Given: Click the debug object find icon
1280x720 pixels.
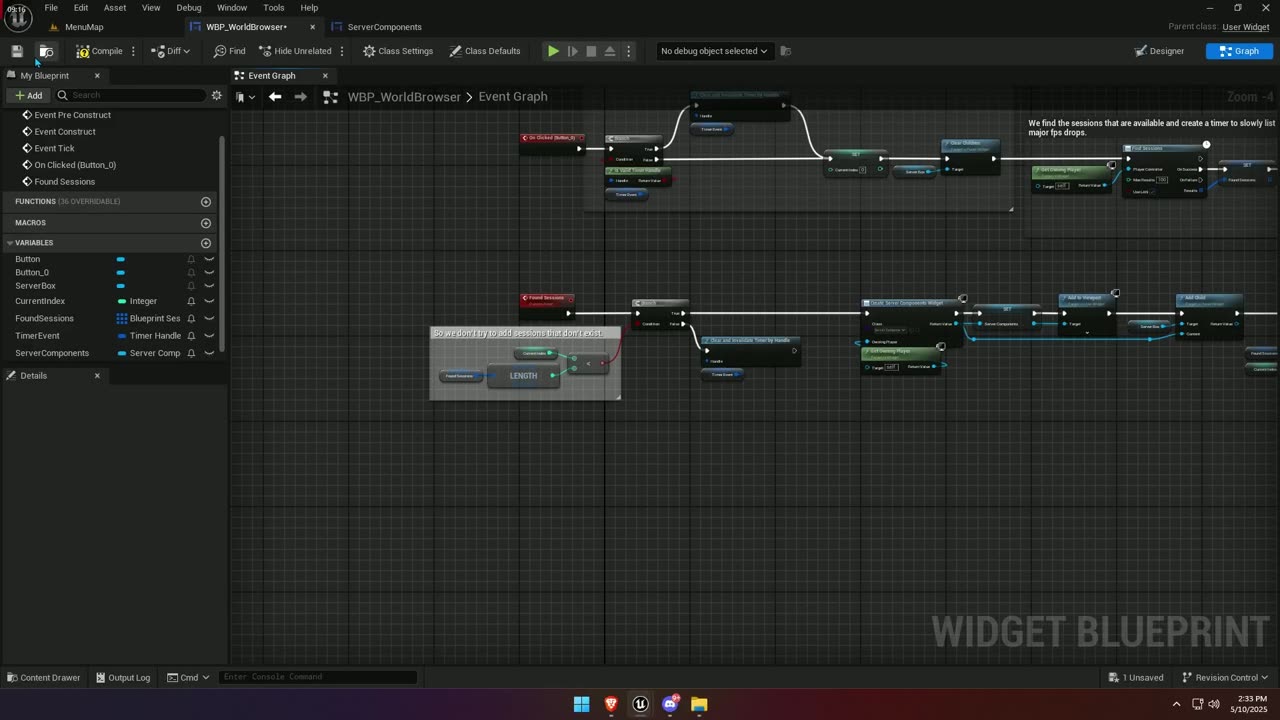Looking at the screenshot, I should tap(785, 51).
